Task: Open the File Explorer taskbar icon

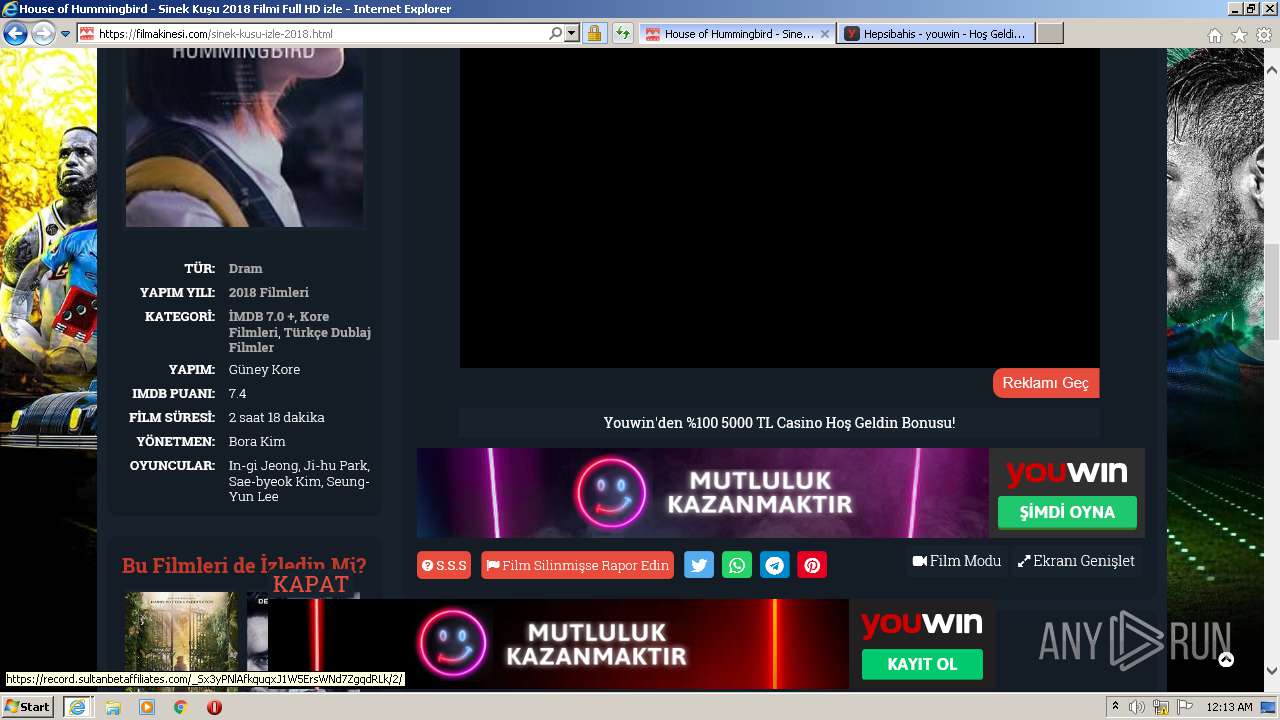Action: pyautogui.click(x=113, y=706)
